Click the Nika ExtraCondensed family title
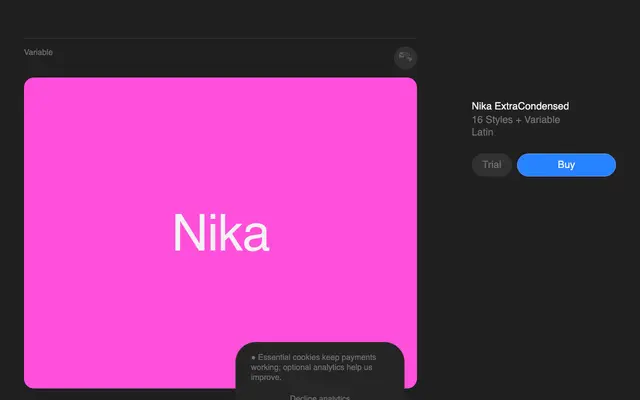This screenshot has width=640, height=400. click(x=520, y=106)
